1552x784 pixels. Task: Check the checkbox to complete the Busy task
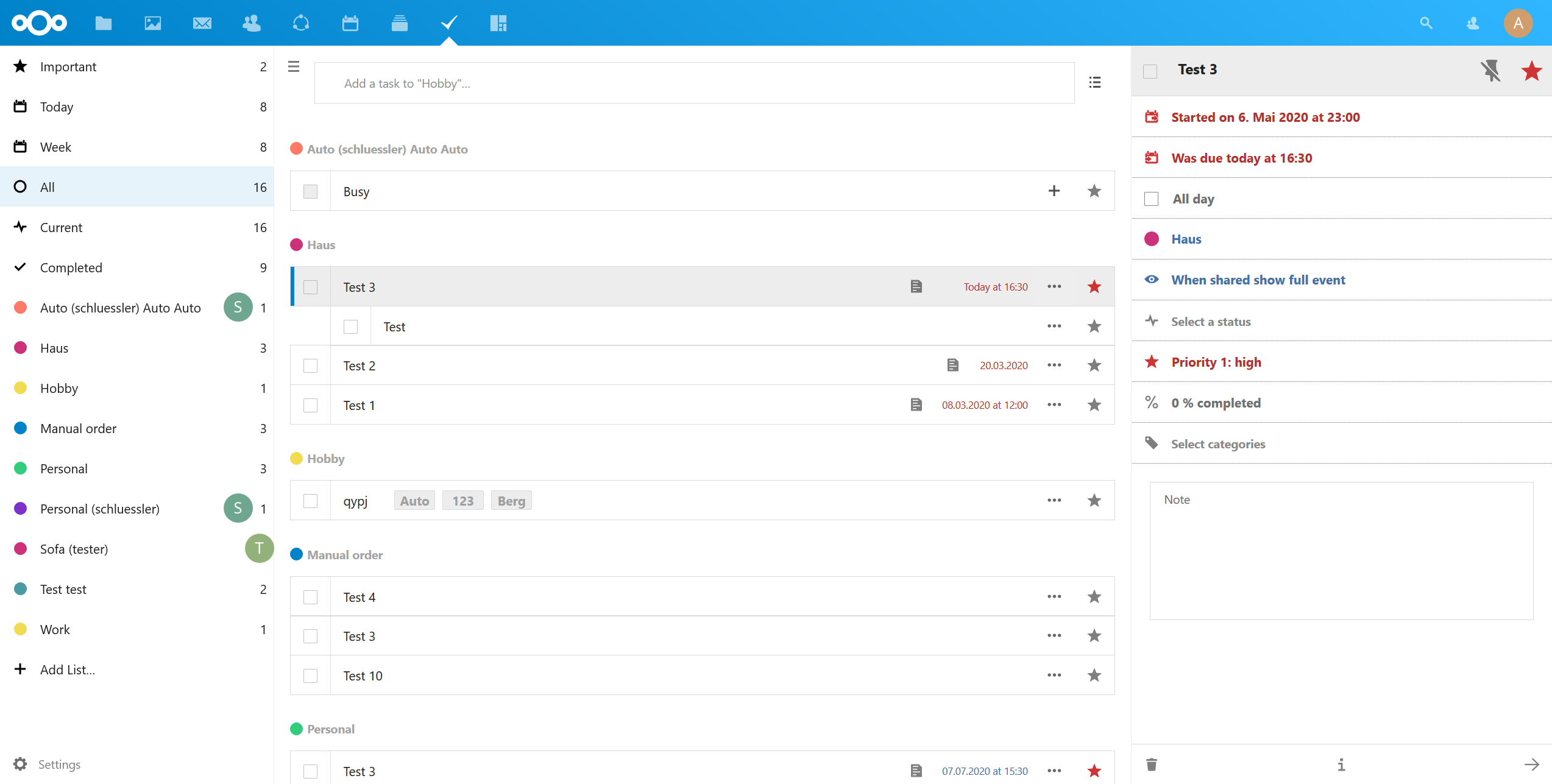pos(311,191)
